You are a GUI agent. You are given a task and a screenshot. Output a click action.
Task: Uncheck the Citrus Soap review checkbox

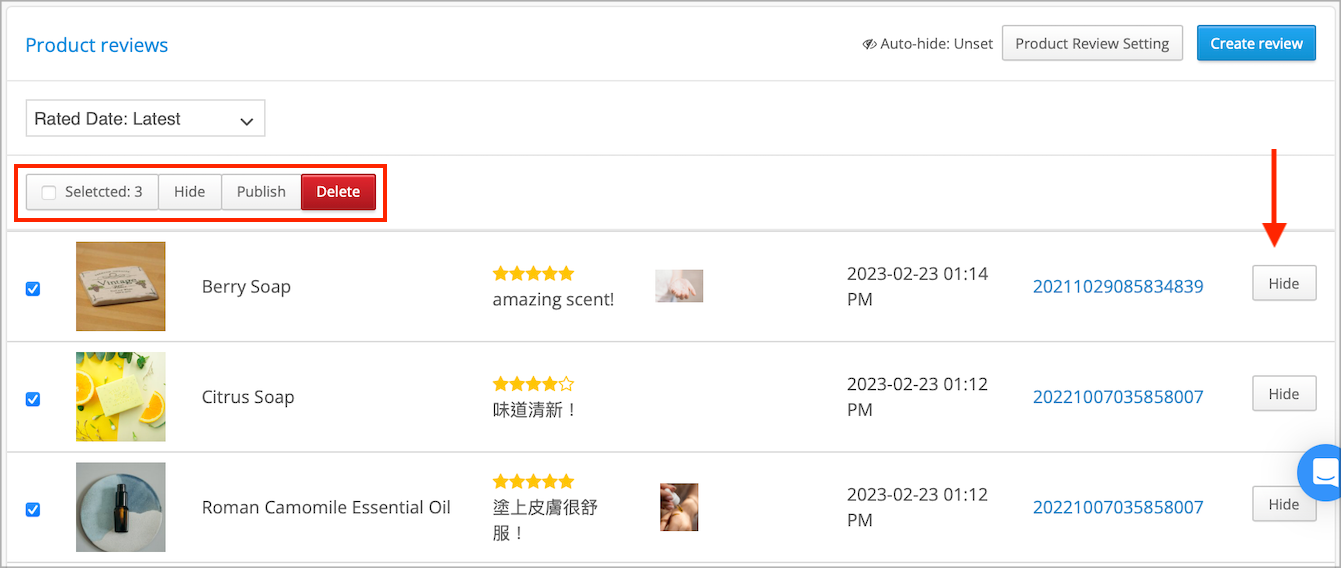click(x=33, y=399)
